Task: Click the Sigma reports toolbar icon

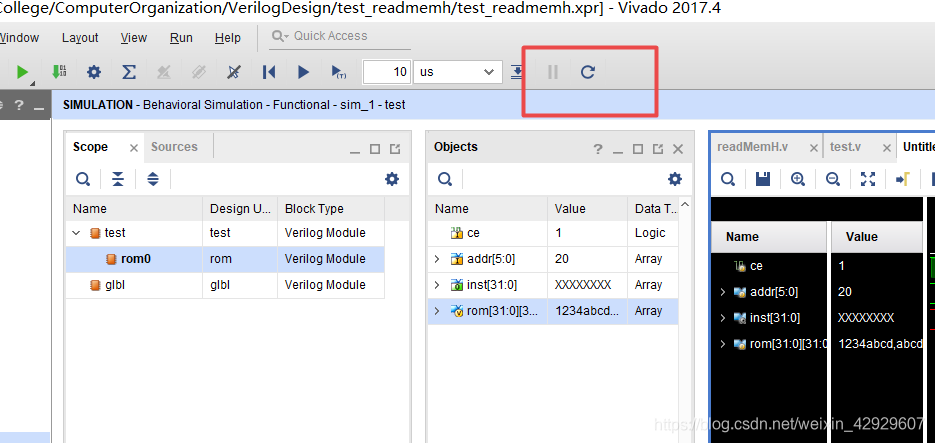Action: pos(129,72)
